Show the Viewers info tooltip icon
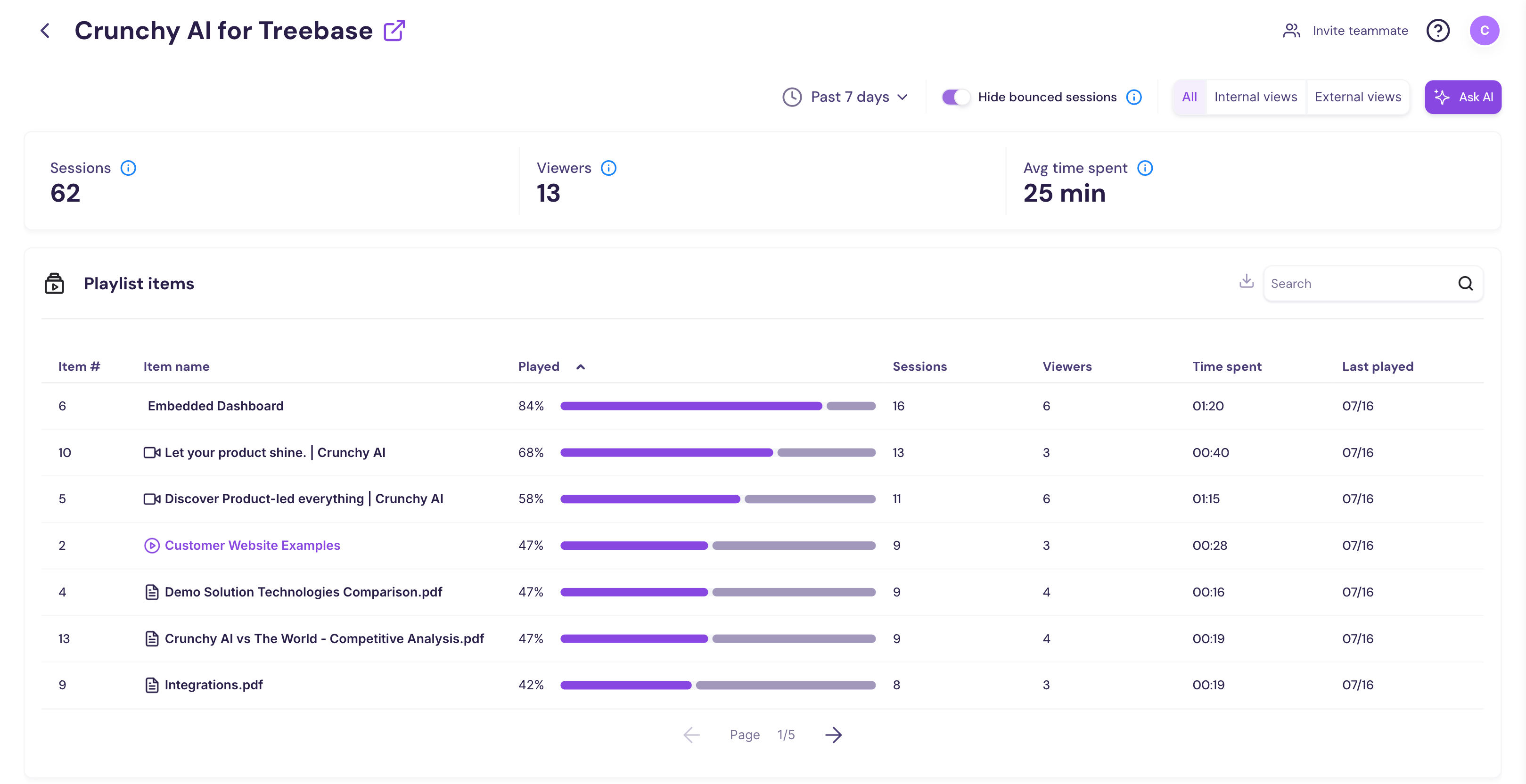 (x=608, y=168)
